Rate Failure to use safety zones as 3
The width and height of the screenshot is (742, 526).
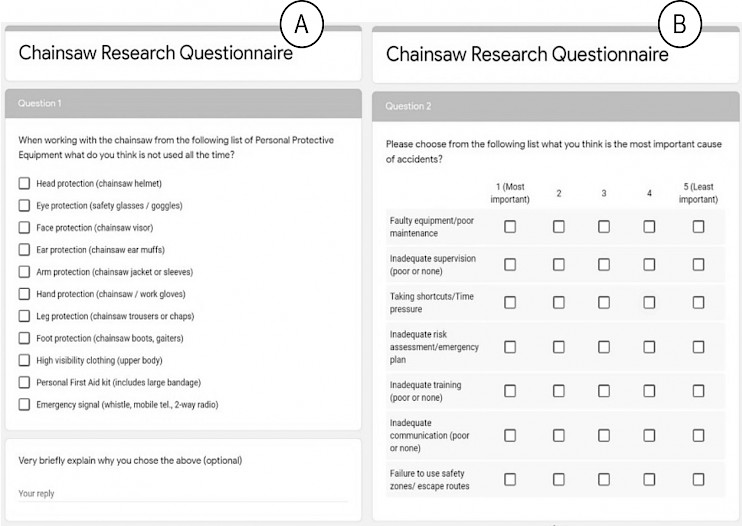pyautogui.click(x=604, y=479)
